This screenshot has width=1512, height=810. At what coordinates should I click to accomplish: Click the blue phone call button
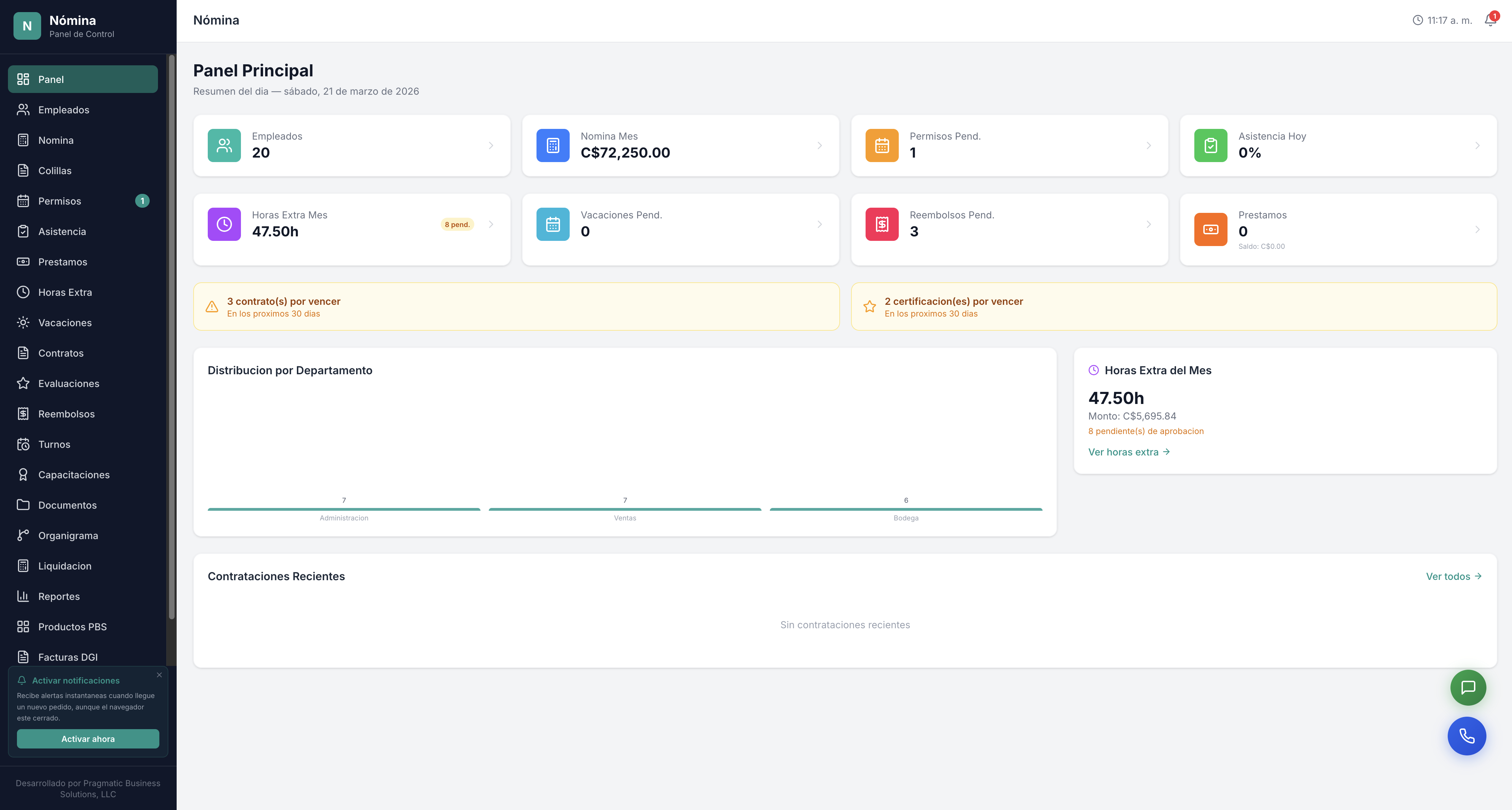pos(1466,735)
